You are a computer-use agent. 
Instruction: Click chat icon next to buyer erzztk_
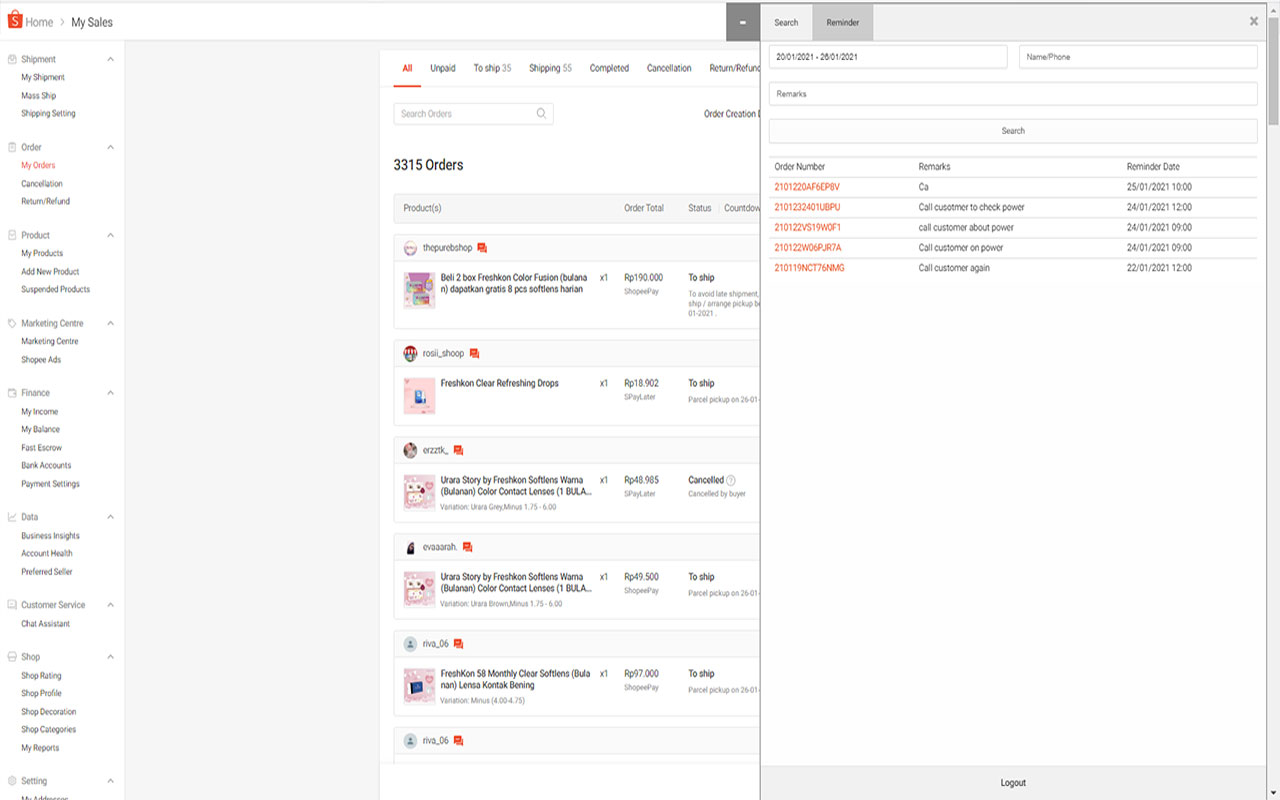pos(460,450)
